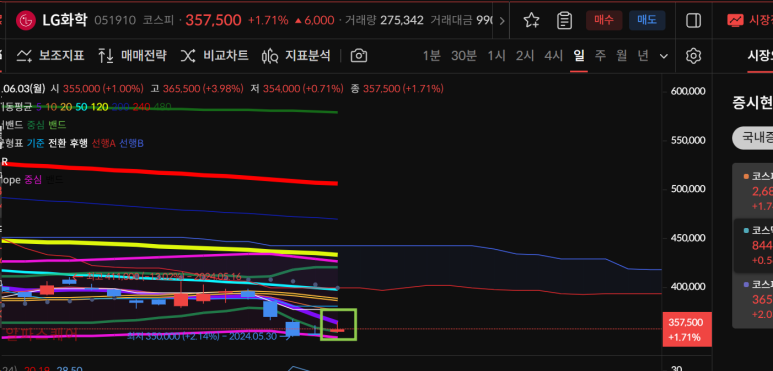Viewport: 773px width, 371px height.
Task: Toggle the Ichimoku 전환 line label
Action: pos(56,143)
